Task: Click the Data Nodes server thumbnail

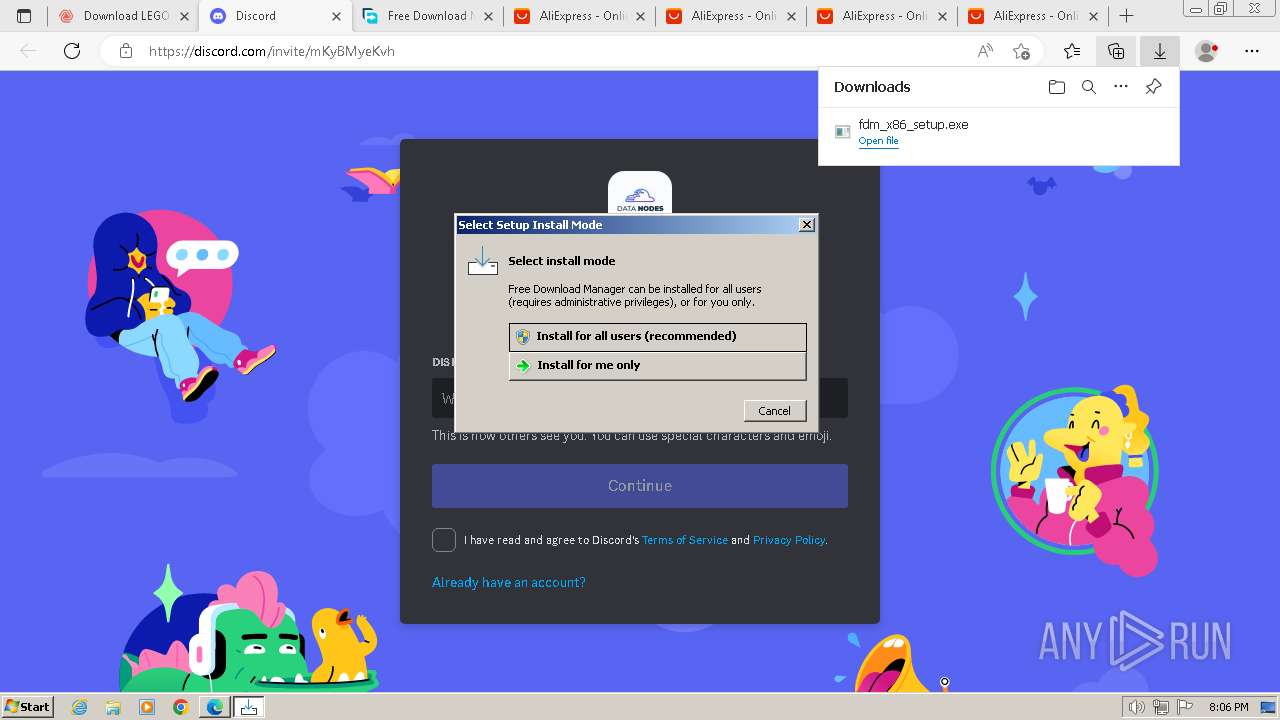Action: (640, 192)
